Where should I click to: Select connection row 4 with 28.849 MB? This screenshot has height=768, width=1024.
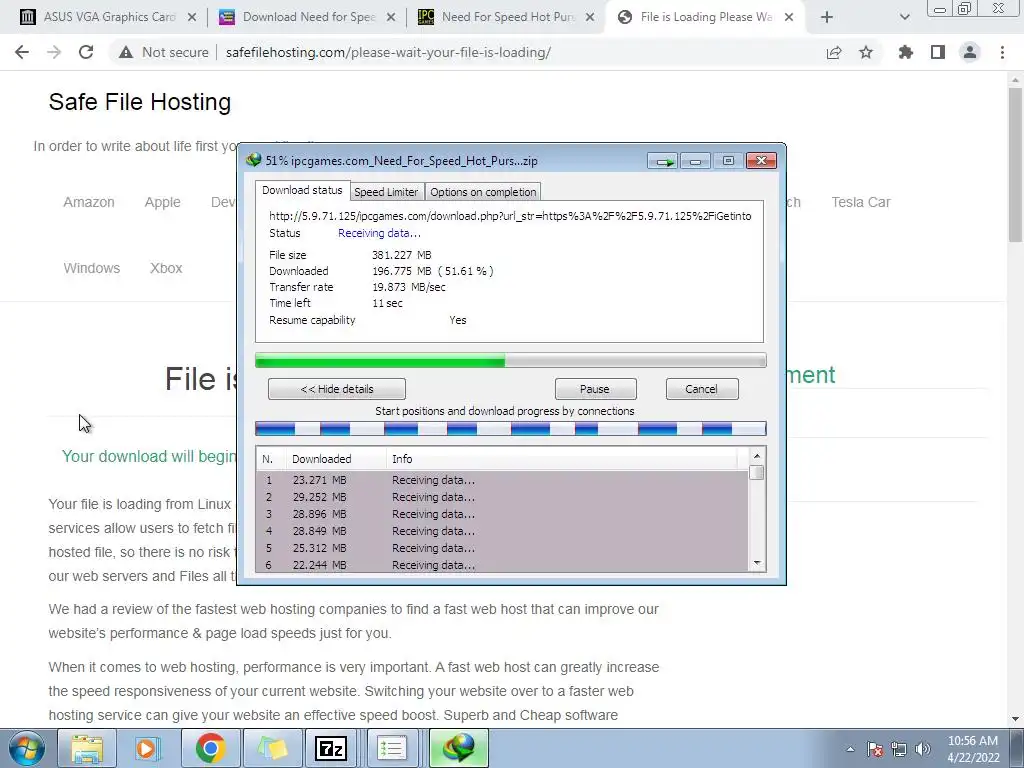tap(502, 531)
